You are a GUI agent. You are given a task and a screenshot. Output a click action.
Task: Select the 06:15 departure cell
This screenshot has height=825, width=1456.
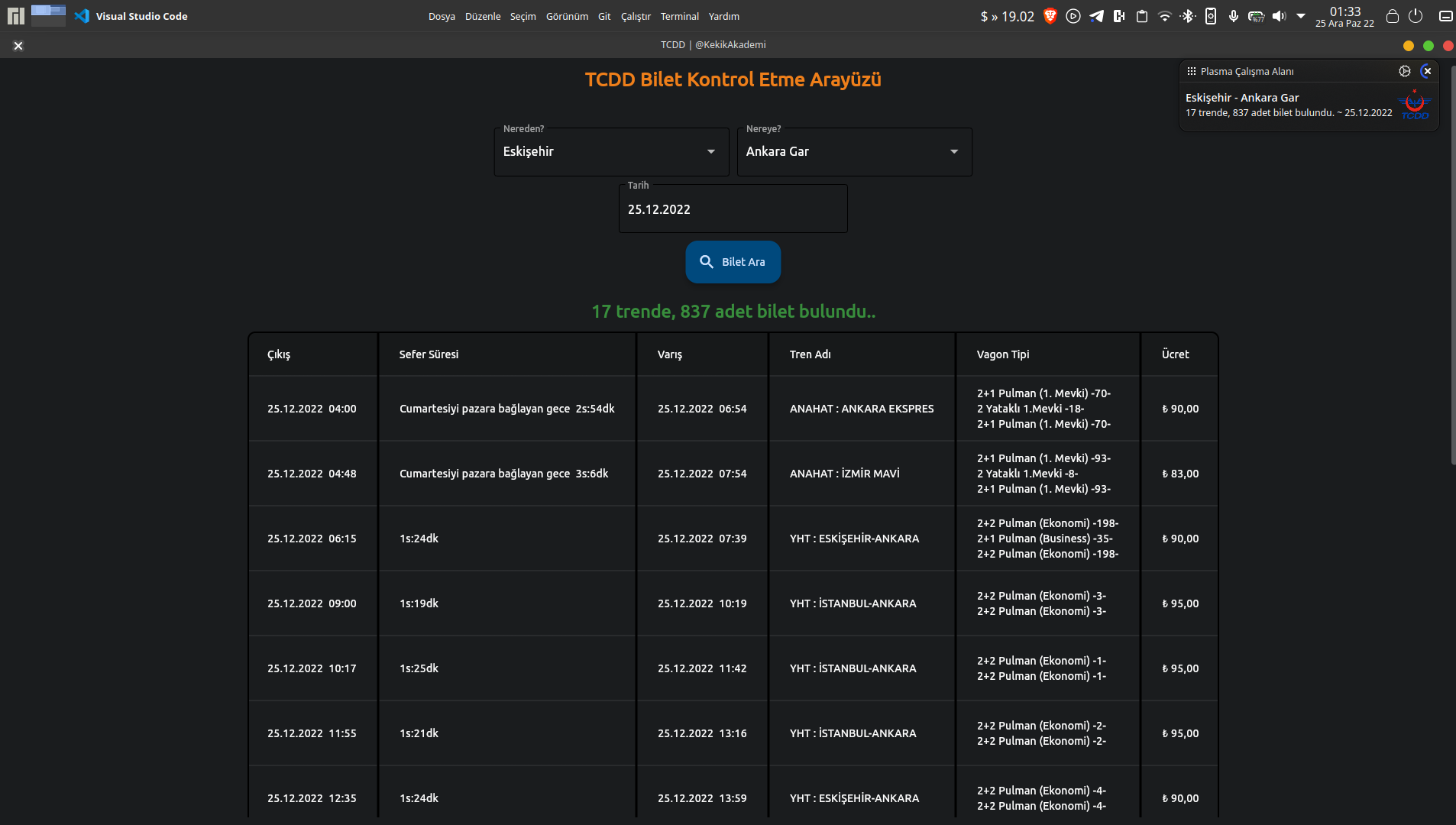click(312, 539)
